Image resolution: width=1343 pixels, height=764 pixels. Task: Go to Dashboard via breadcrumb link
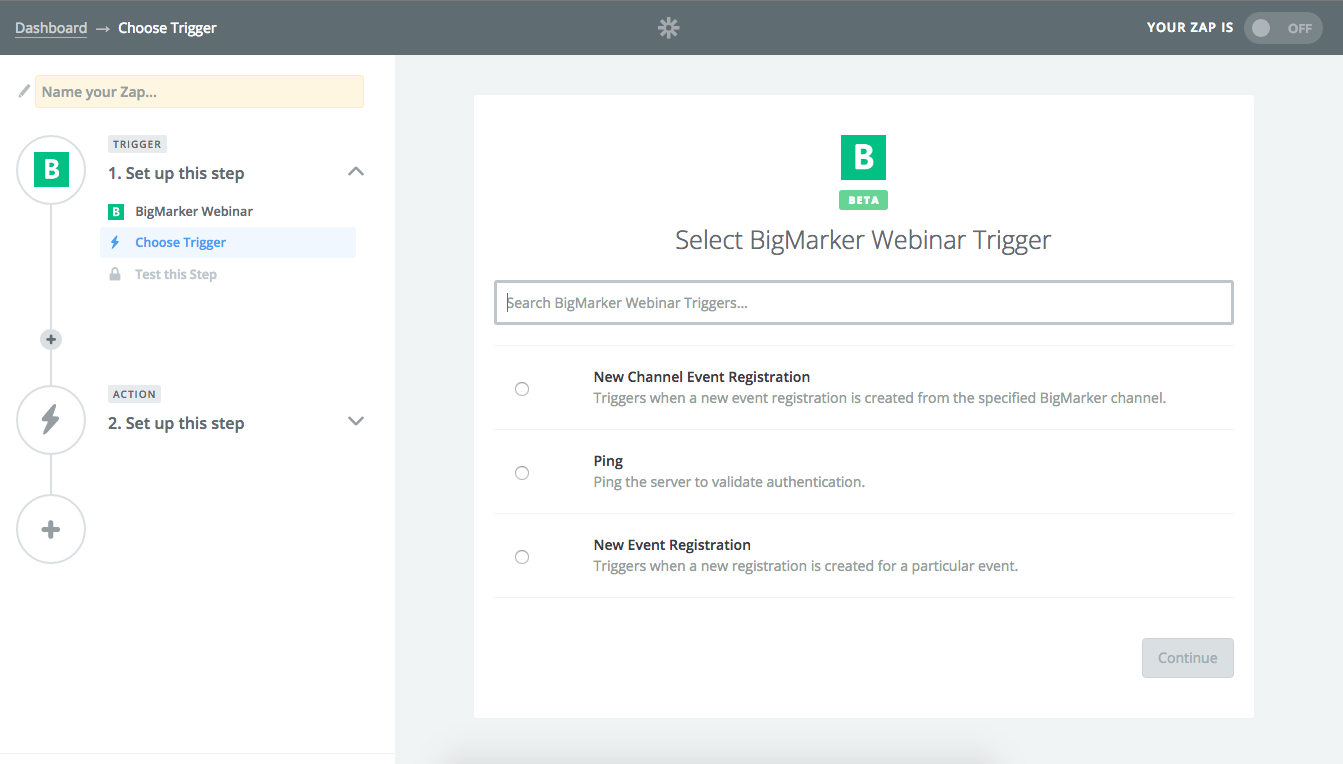coord(51,28)
